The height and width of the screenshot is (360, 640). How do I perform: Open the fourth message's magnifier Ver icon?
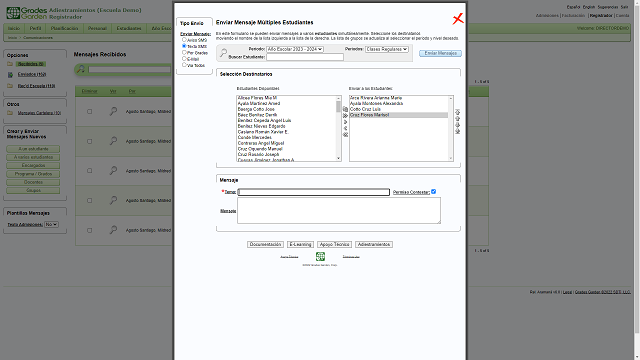point(113,200)
